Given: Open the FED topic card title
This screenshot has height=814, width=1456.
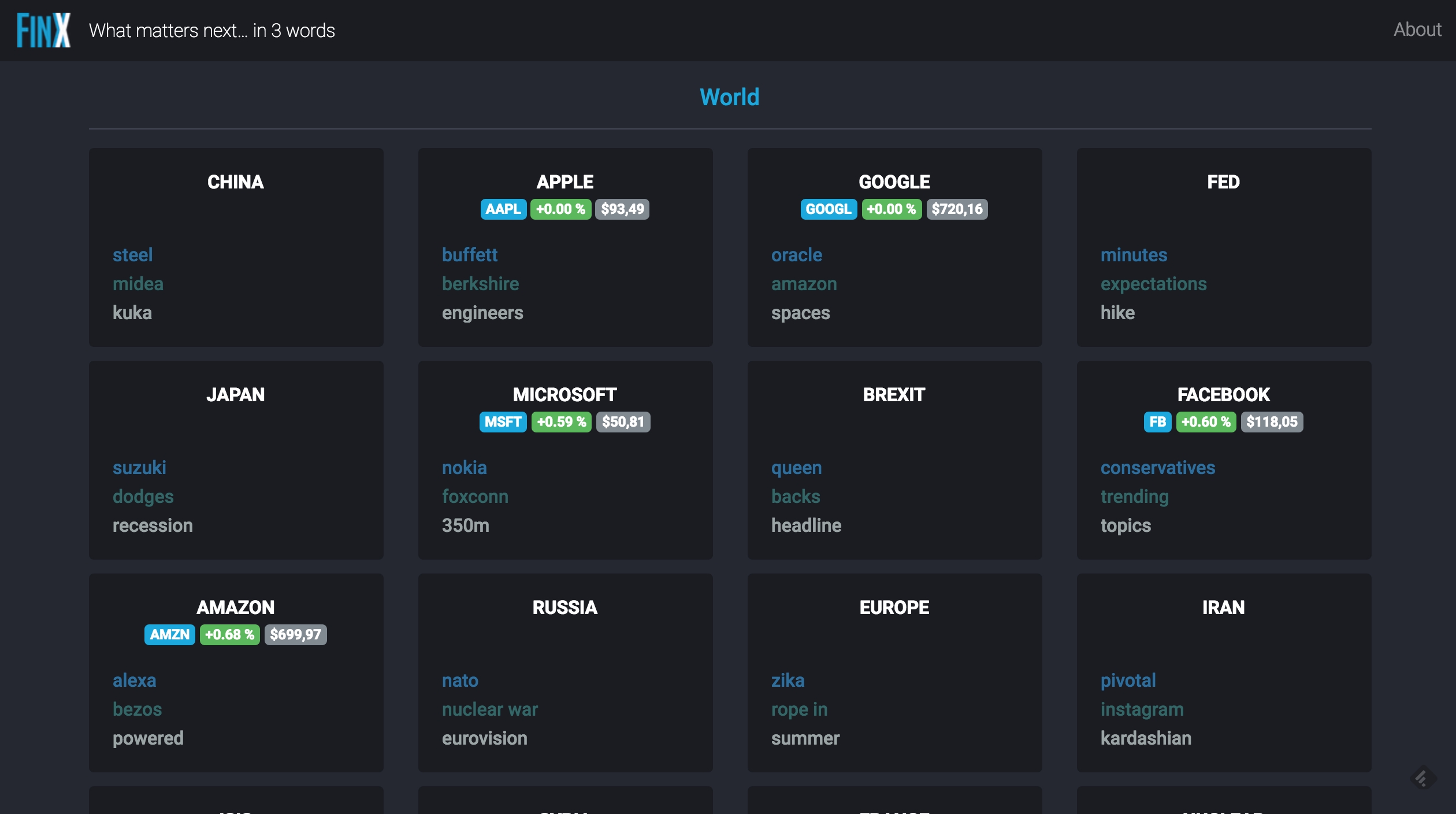Looking at the screenshot, I should point(1224,182).
